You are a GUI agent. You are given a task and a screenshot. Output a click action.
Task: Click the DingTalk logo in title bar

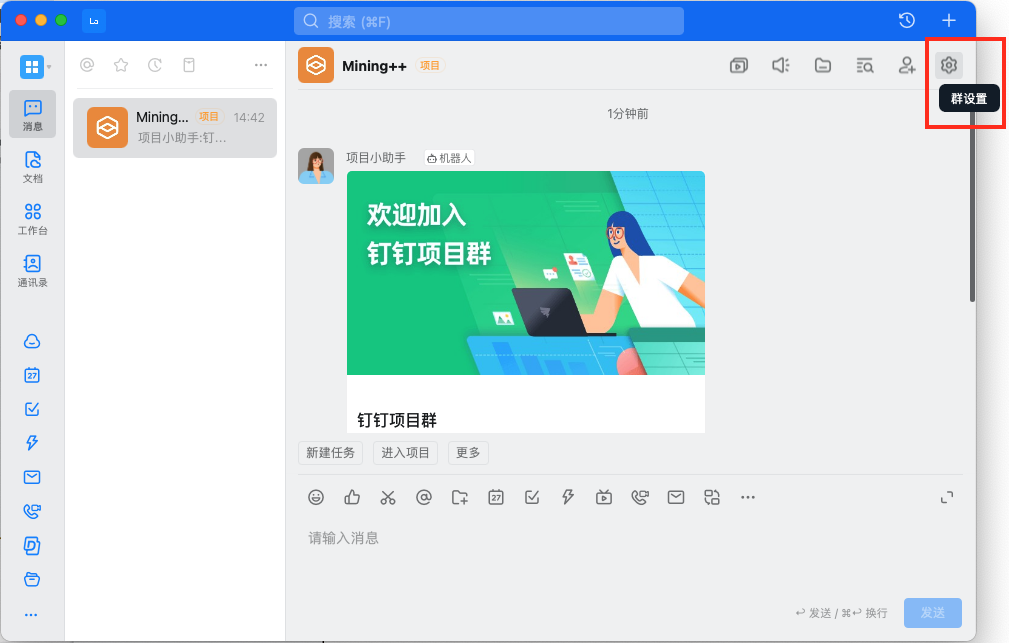pos(94,21)
